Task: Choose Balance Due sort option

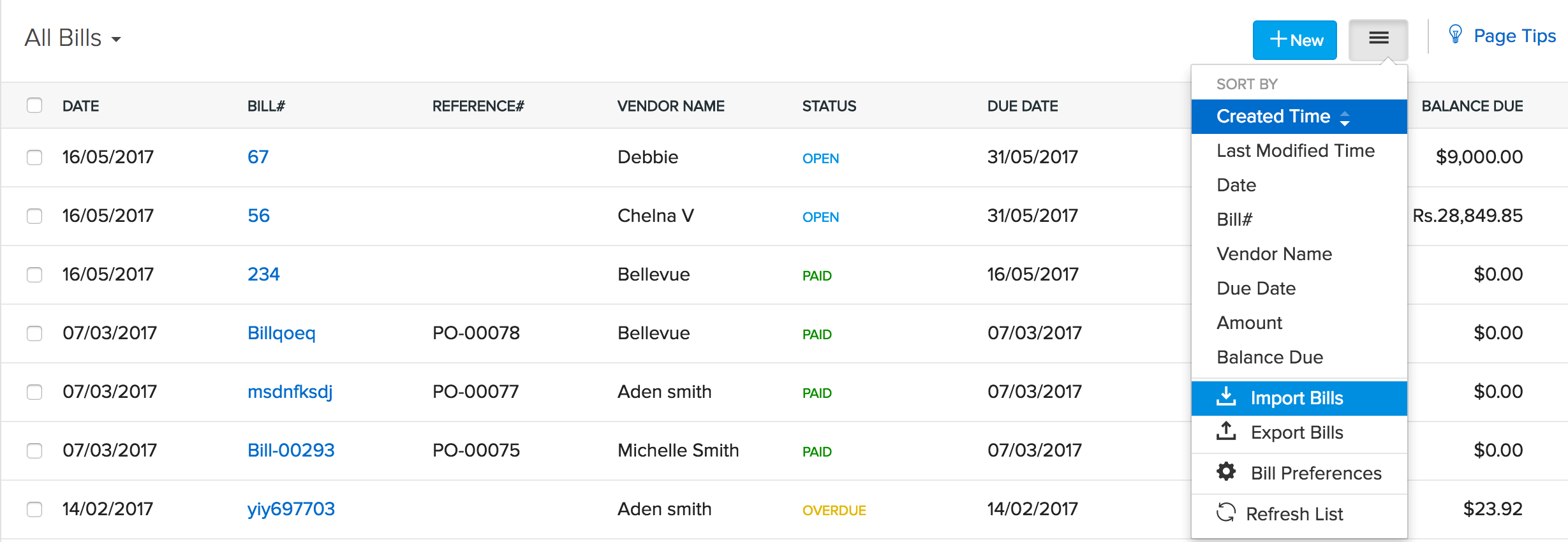Action: coord(1269,357)
